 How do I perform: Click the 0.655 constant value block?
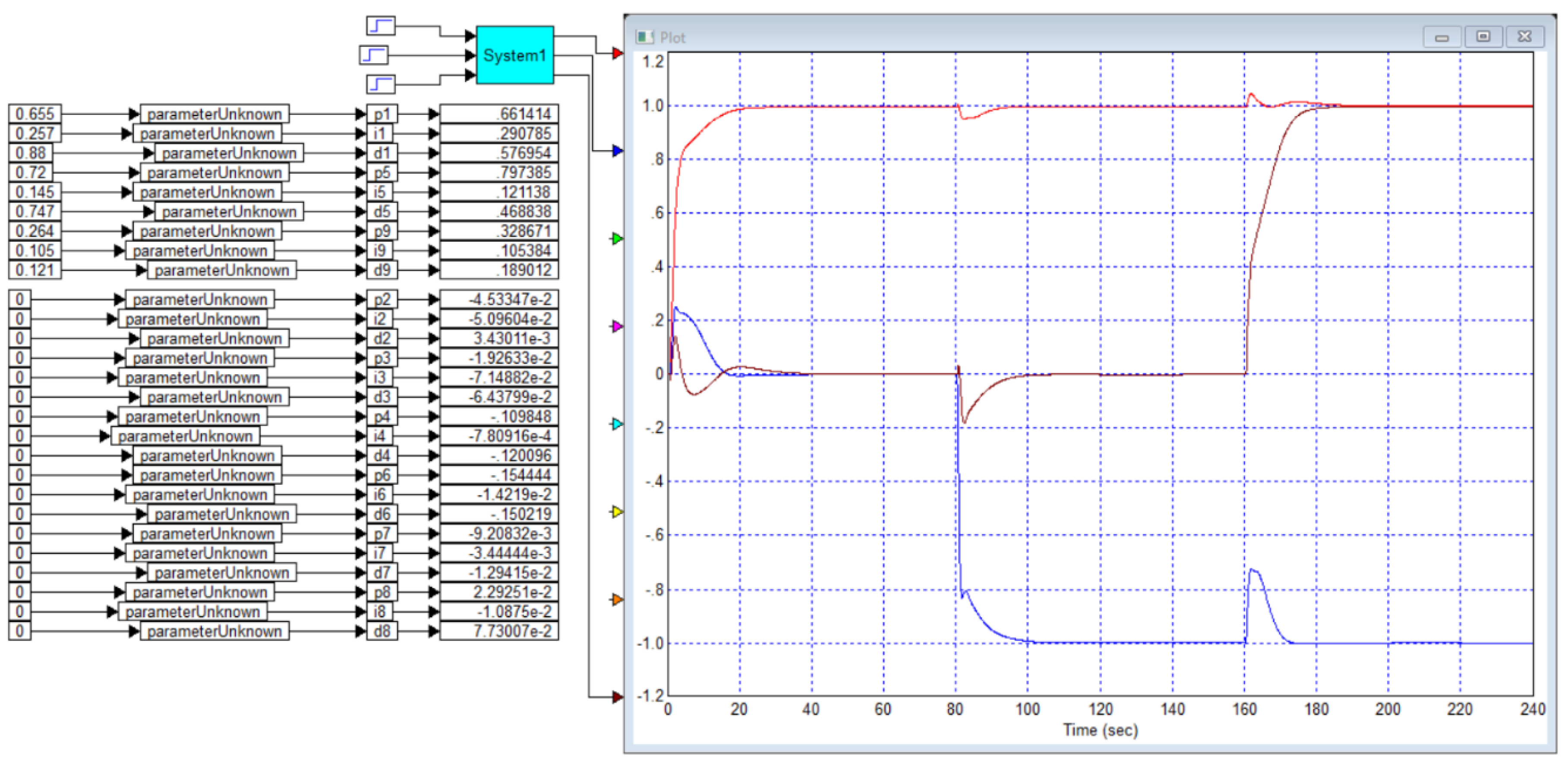tap(35, 114)
